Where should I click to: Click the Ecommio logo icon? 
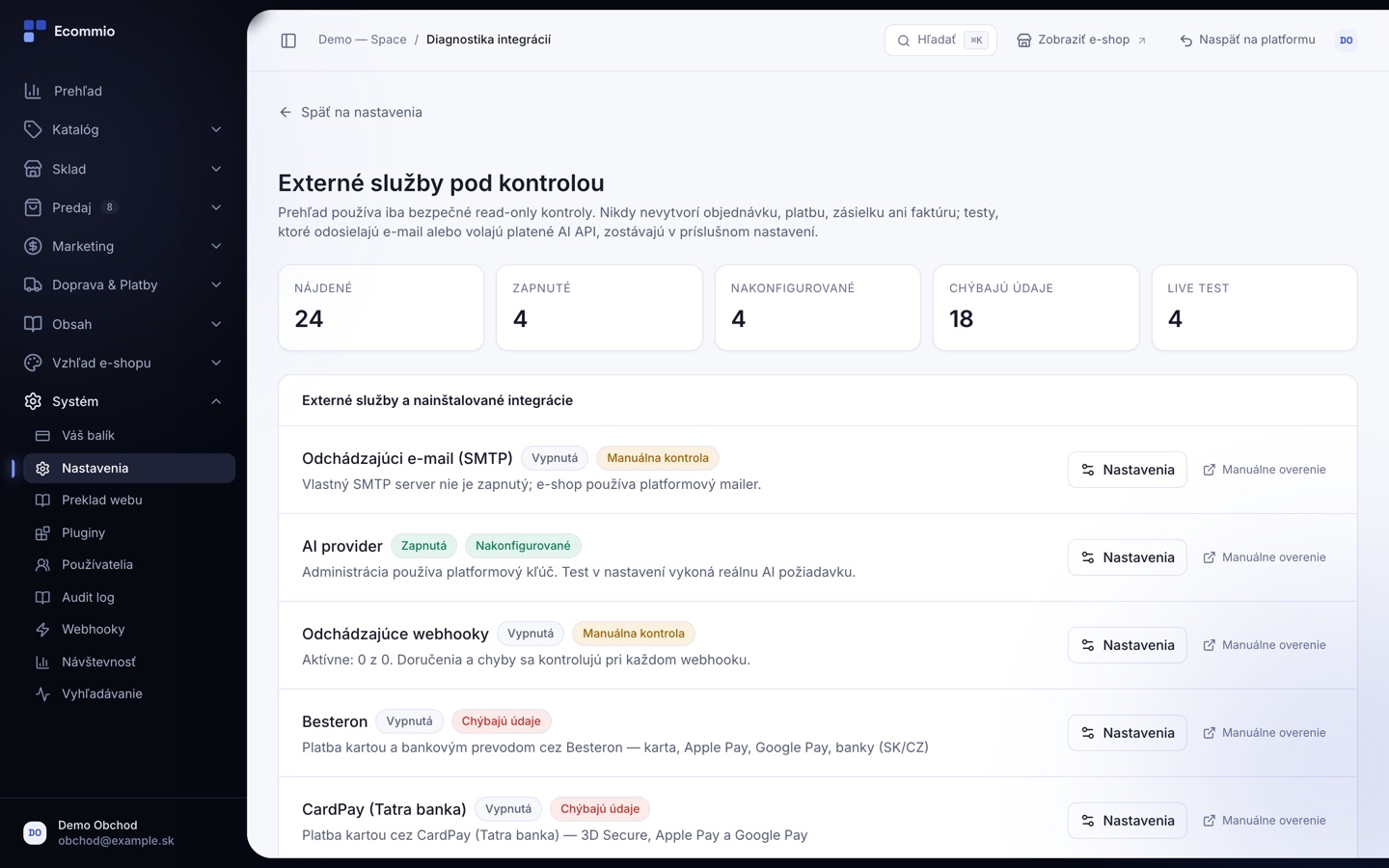point(35,31)
